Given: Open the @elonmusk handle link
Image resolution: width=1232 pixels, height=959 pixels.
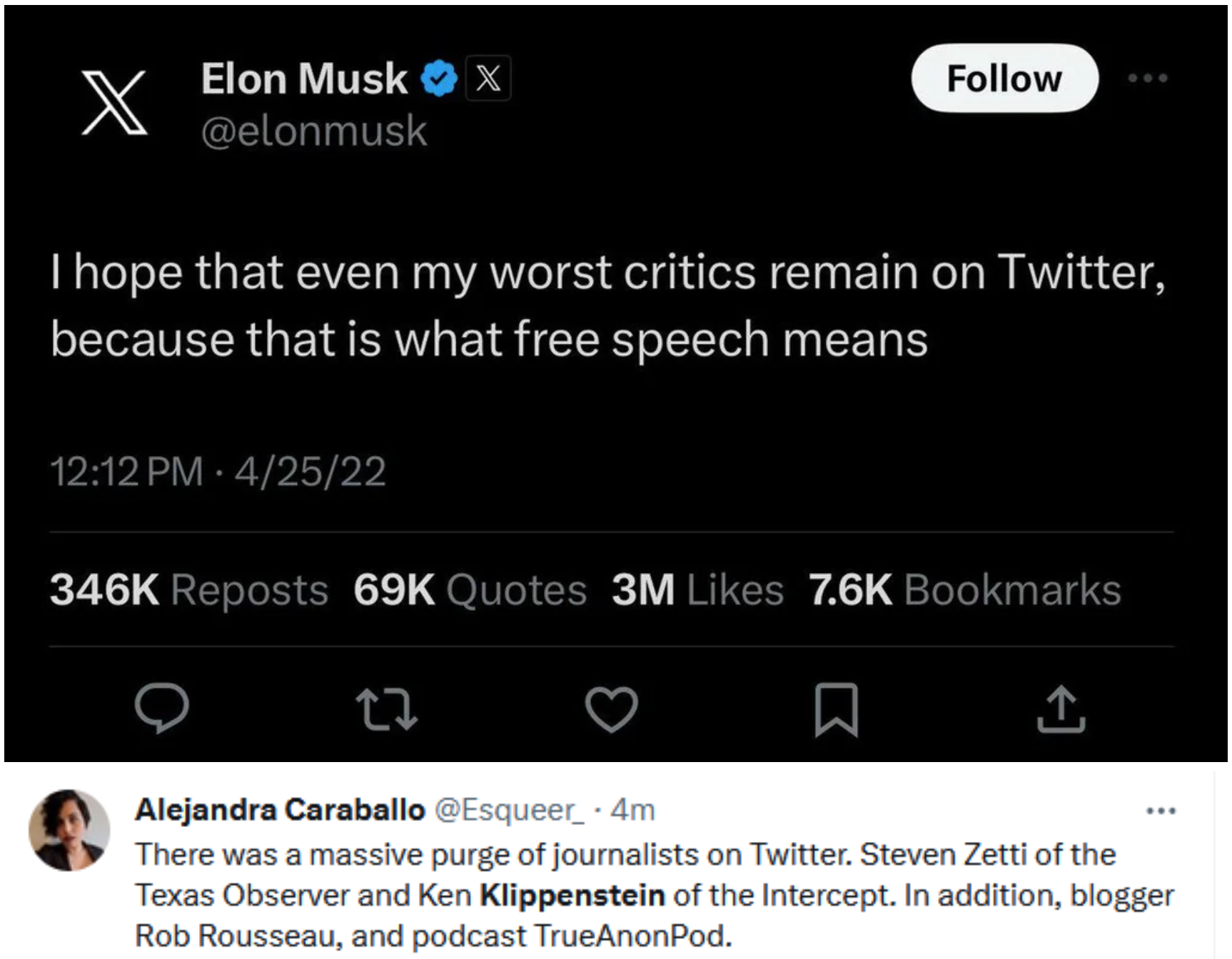Looking at the screenshot, I should (313, 131).
